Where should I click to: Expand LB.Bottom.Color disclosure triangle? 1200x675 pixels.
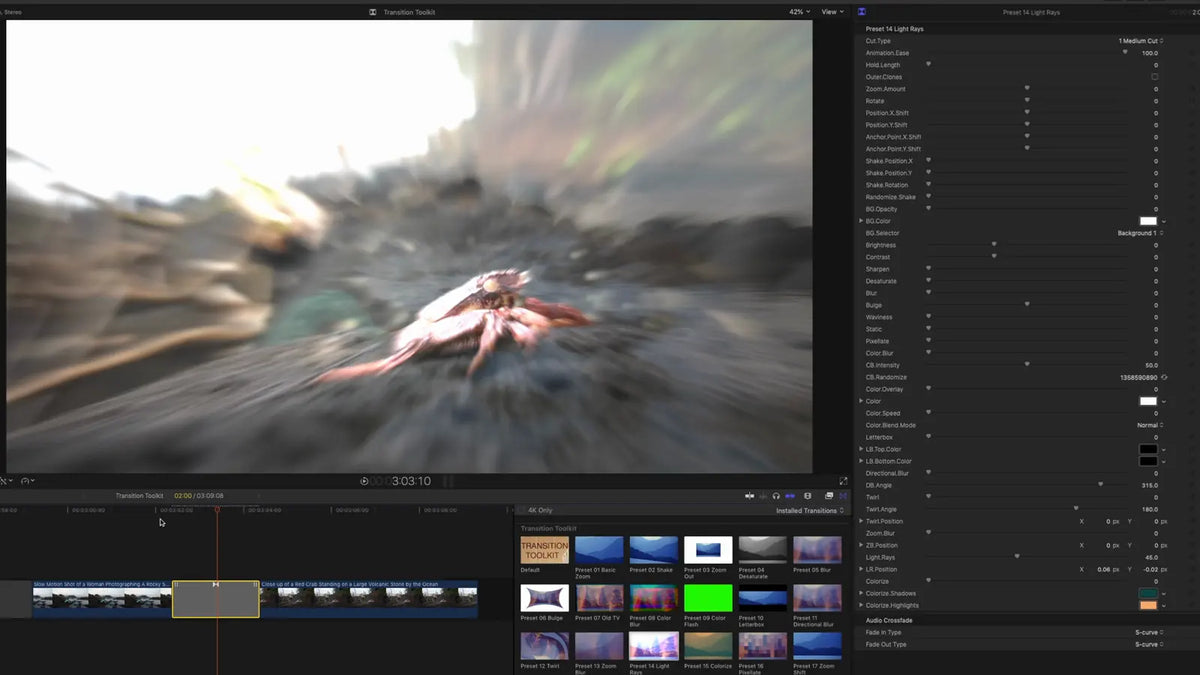861,461
